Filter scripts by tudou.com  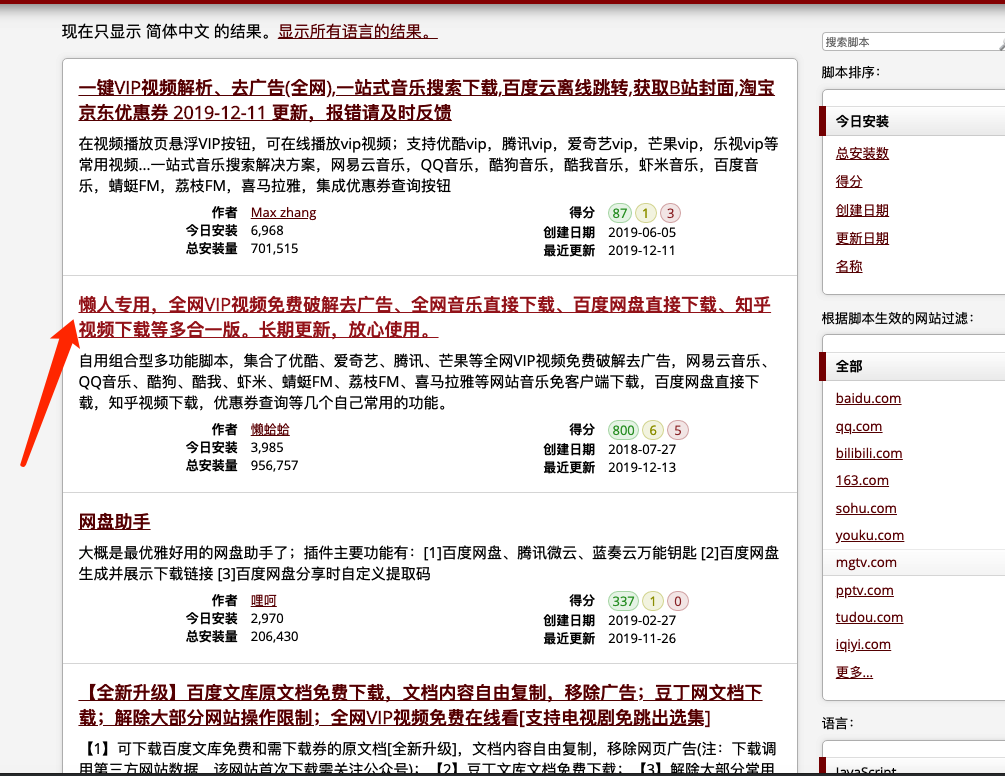pyautogui.click(x=869, y=618)
